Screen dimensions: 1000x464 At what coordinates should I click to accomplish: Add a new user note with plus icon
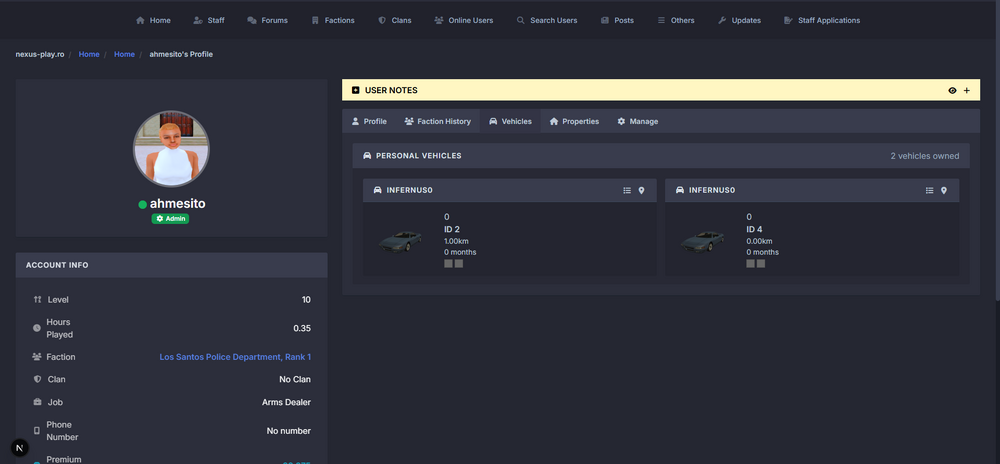pos(967,91)
